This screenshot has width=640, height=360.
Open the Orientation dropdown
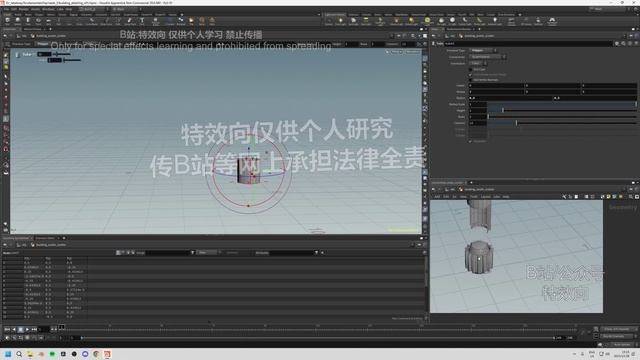tap(478, 64)
